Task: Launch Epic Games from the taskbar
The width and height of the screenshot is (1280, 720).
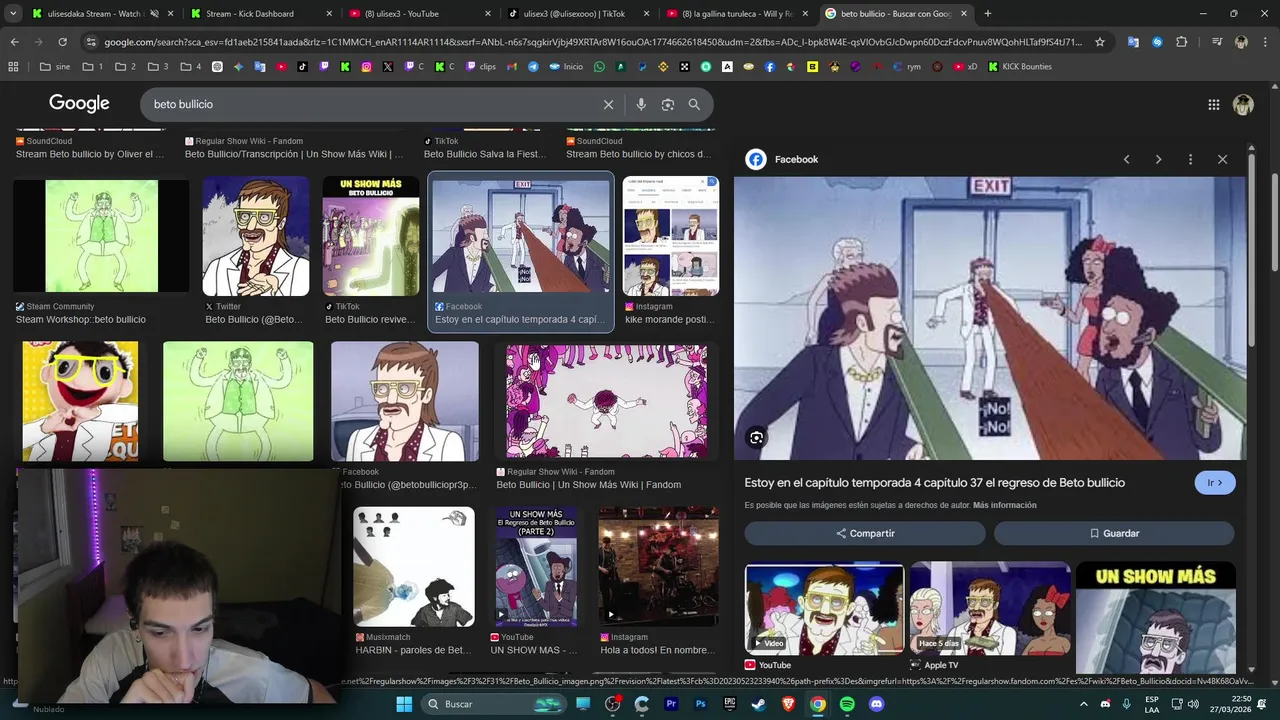Action: (x=730, y=704)
